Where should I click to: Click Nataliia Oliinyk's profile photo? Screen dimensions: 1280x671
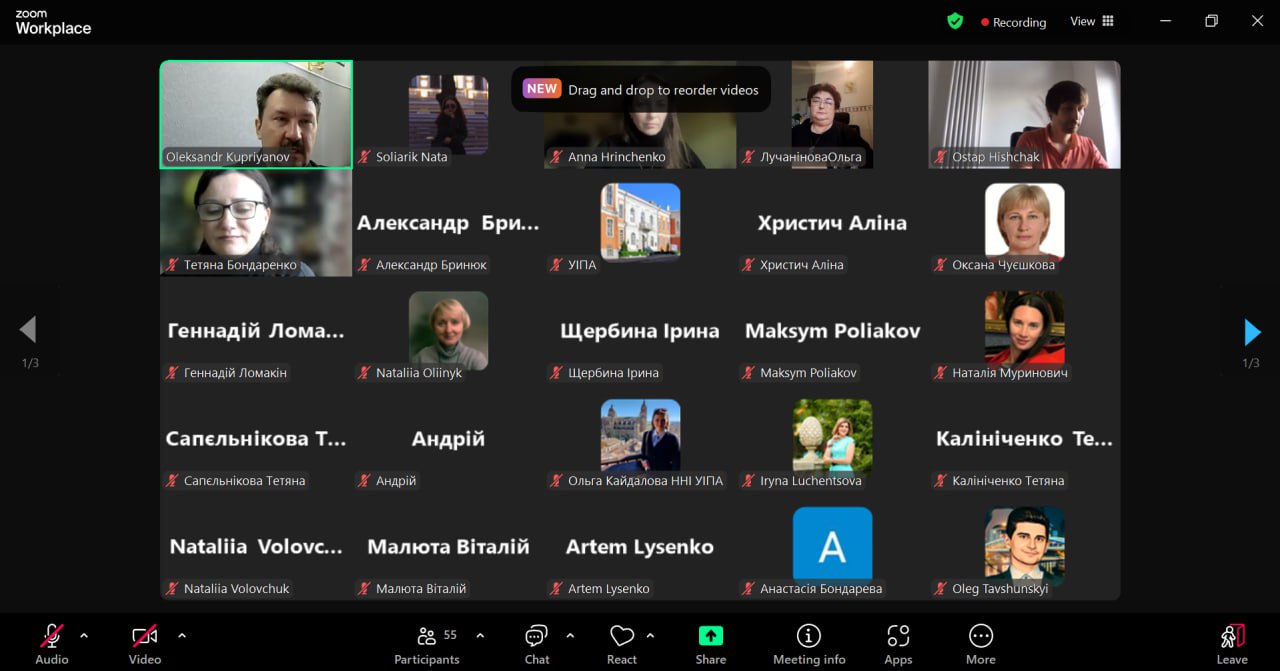point(448,330)
